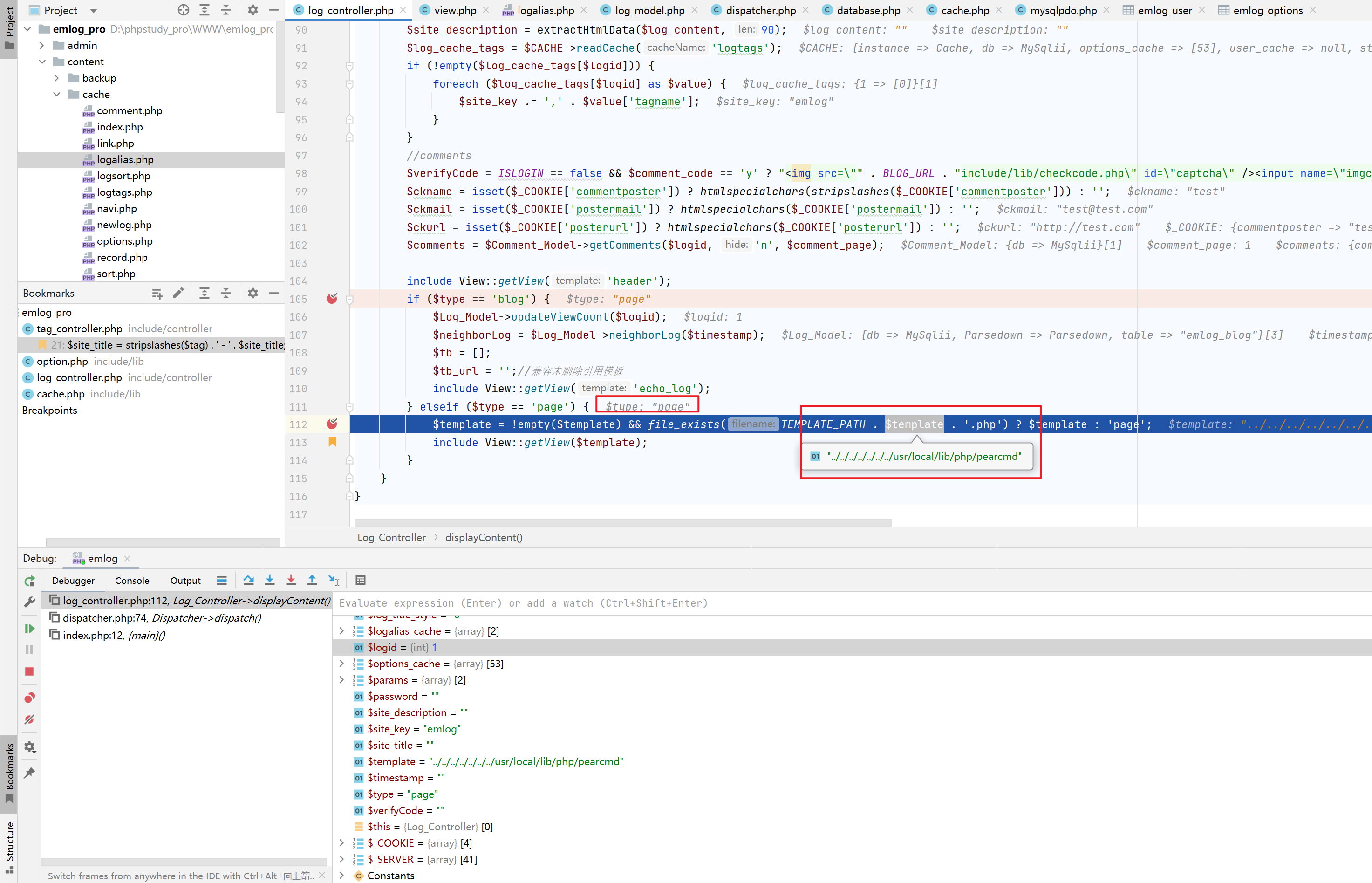Click the Step Over debugger icon
Screen dimensions: 1372x883
(248, 580)
